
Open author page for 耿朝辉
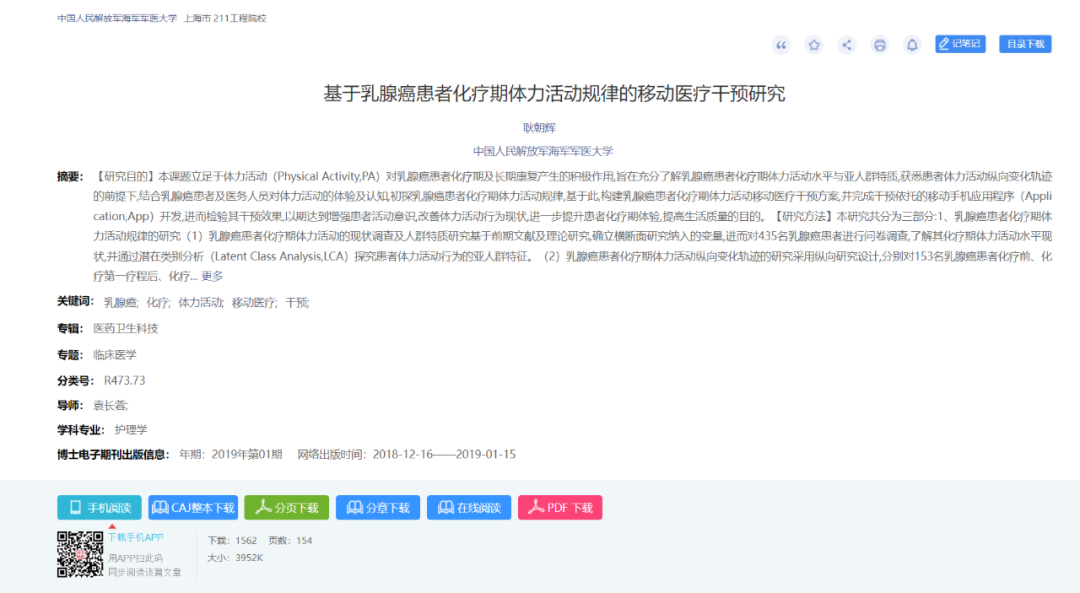(x=539, y=127)
